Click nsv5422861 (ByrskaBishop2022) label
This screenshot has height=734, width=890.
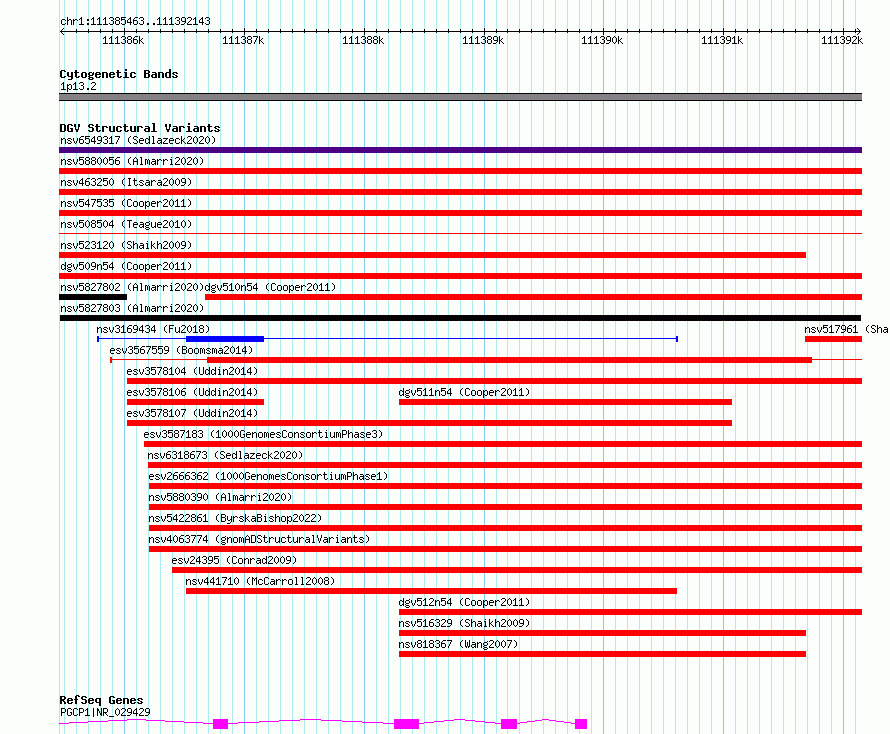pos(235,518)
